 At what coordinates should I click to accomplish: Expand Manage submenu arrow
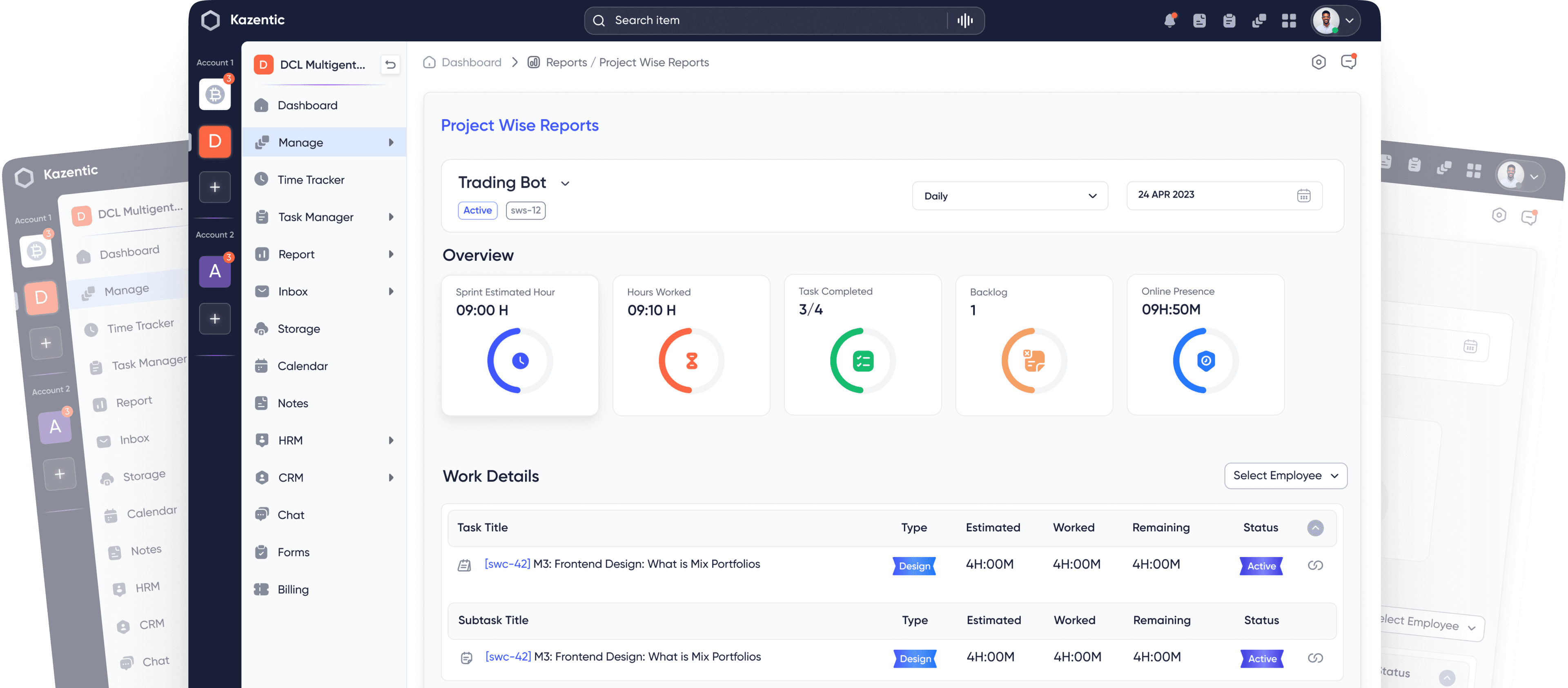pos(392,142)
